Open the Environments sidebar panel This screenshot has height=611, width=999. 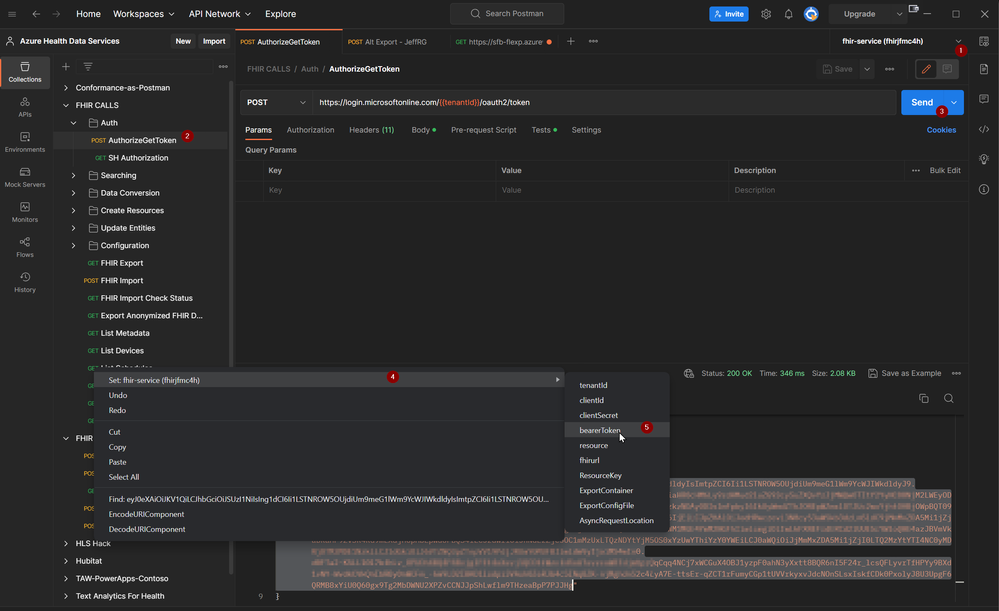point(25,142)
